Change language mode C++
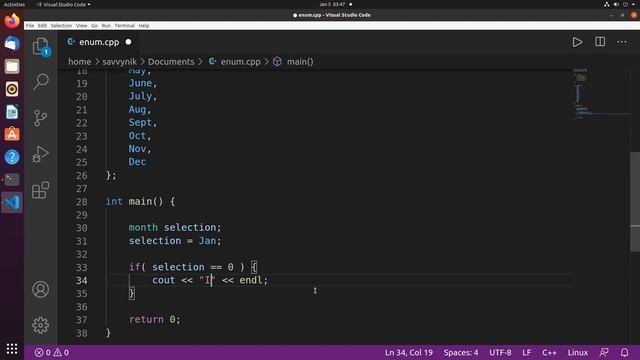 pos(549,352)
